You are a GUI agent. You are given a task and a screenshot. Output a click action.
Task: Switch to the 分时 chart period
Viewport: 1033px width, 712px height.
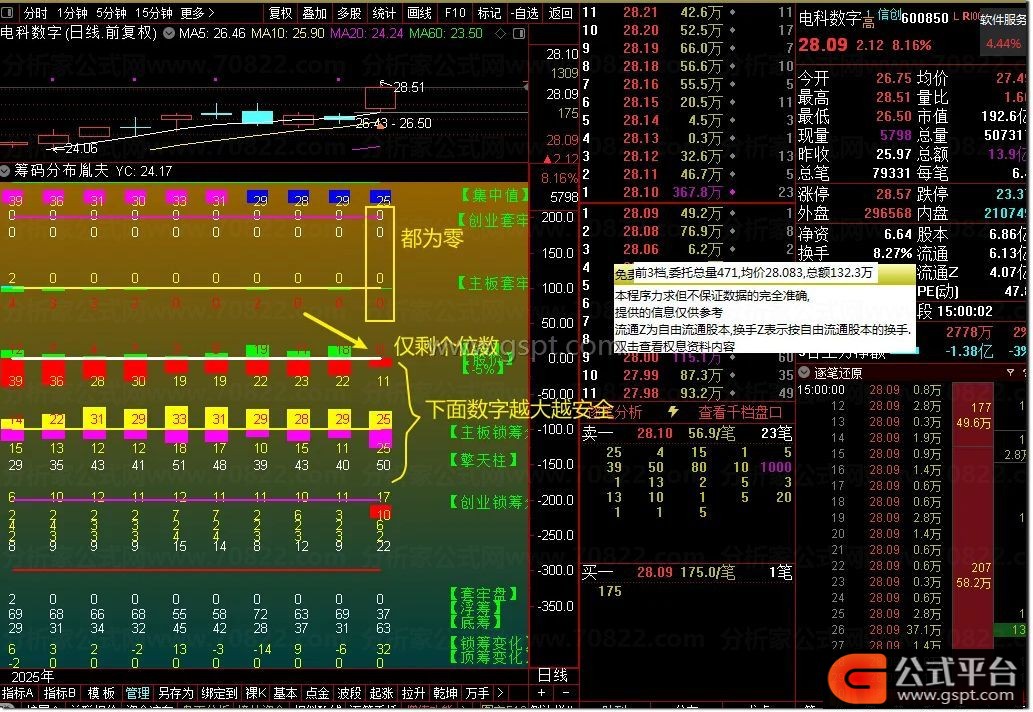(x=36, y=13)
